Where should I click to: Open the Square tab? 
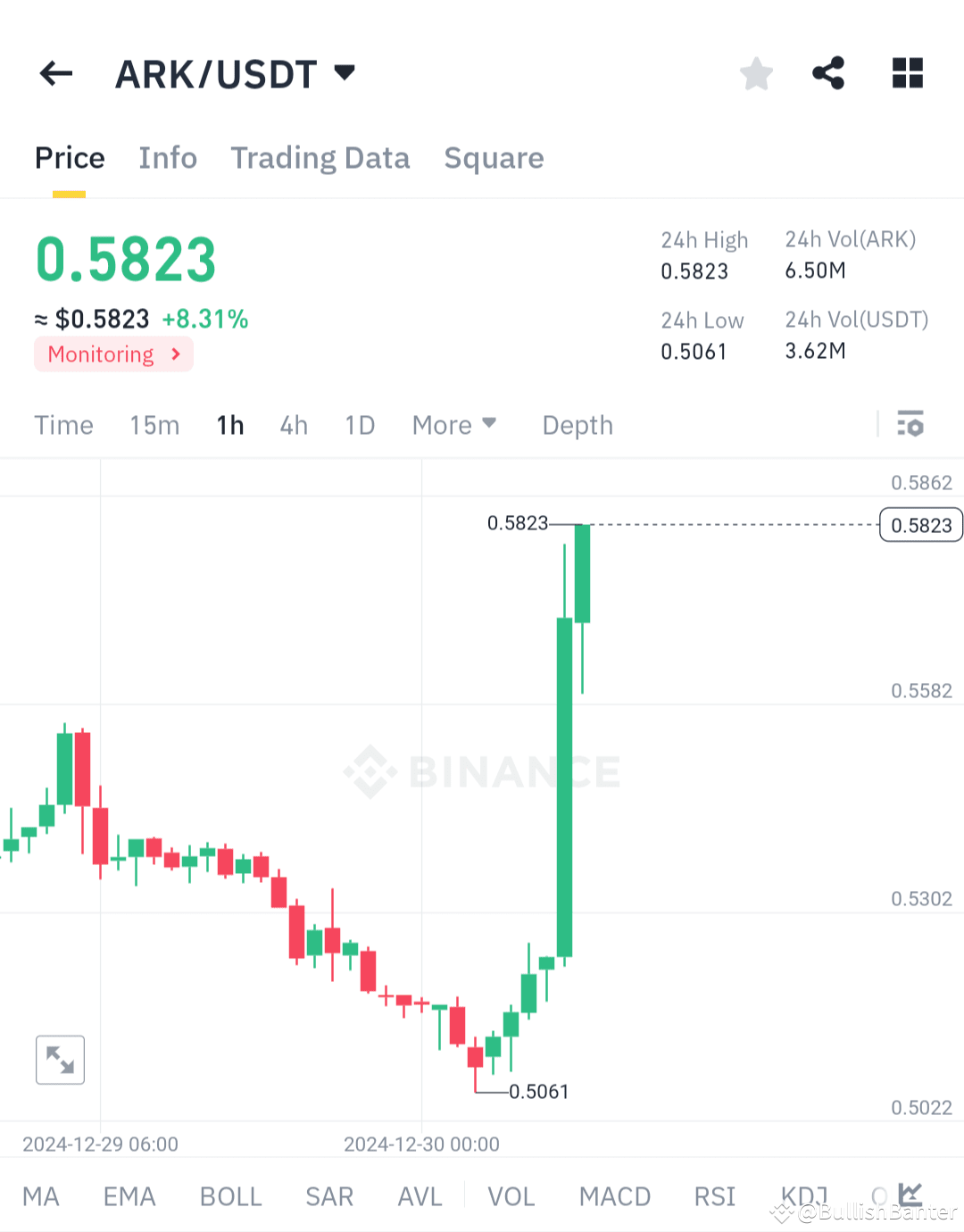[x=494, y=158]
